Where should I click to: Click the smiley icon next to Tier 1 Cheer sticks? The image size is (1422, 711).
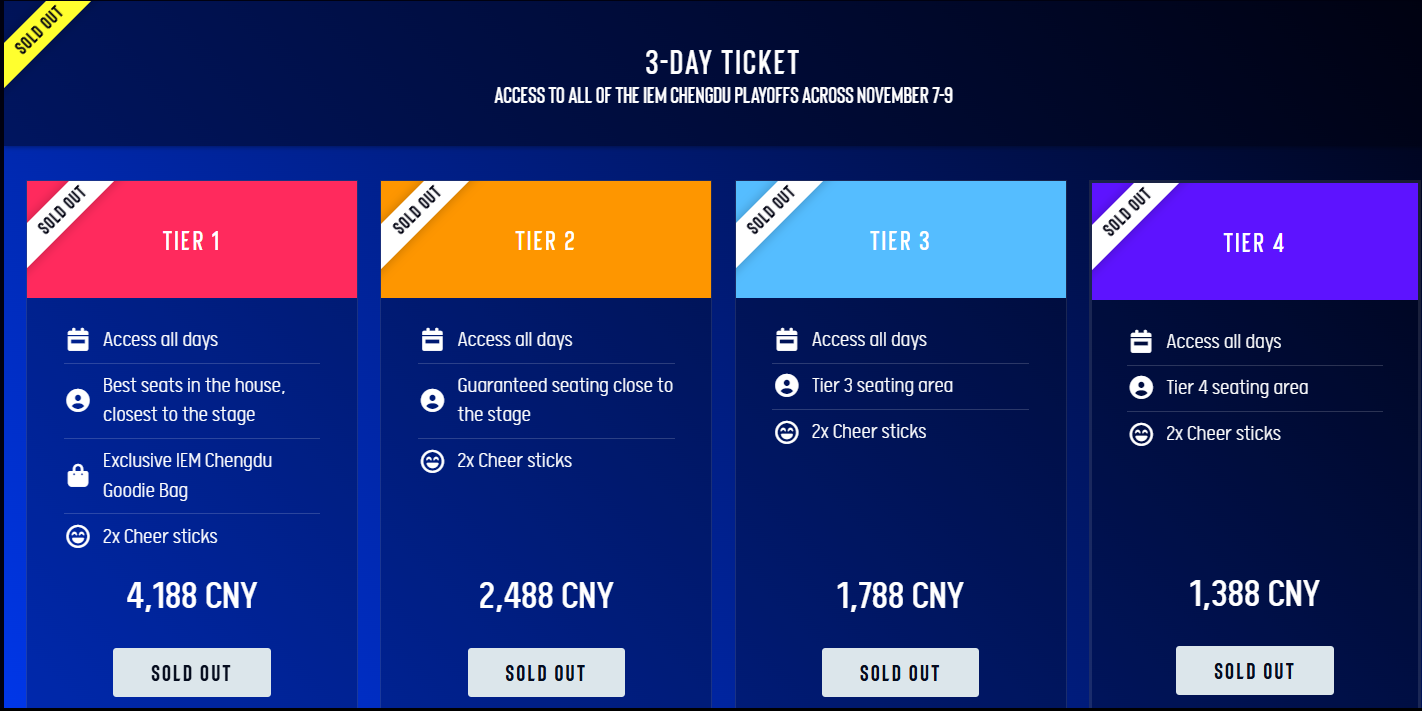78,537
